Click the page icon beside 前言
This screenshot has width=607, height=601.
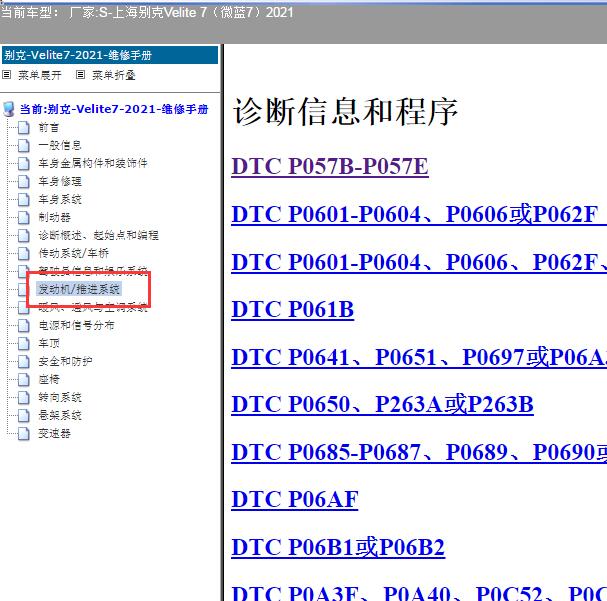(x=24, y=127)
